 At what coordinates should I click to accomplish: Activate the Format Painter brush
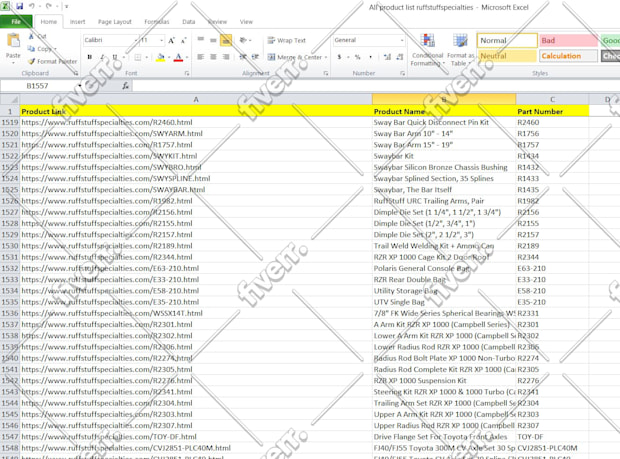coord(32,61)
